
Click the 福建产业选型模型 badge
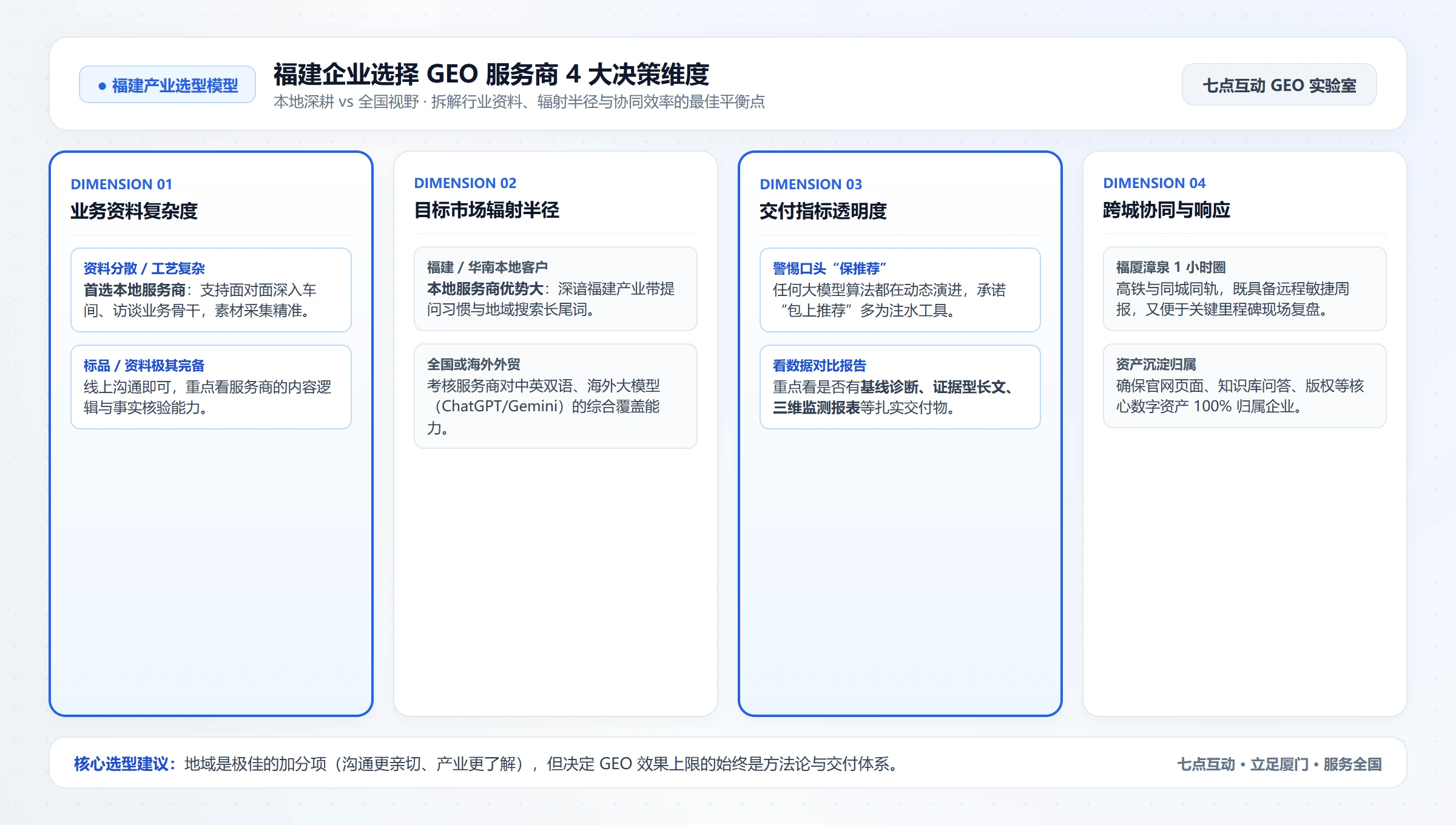tap(167, 85)
